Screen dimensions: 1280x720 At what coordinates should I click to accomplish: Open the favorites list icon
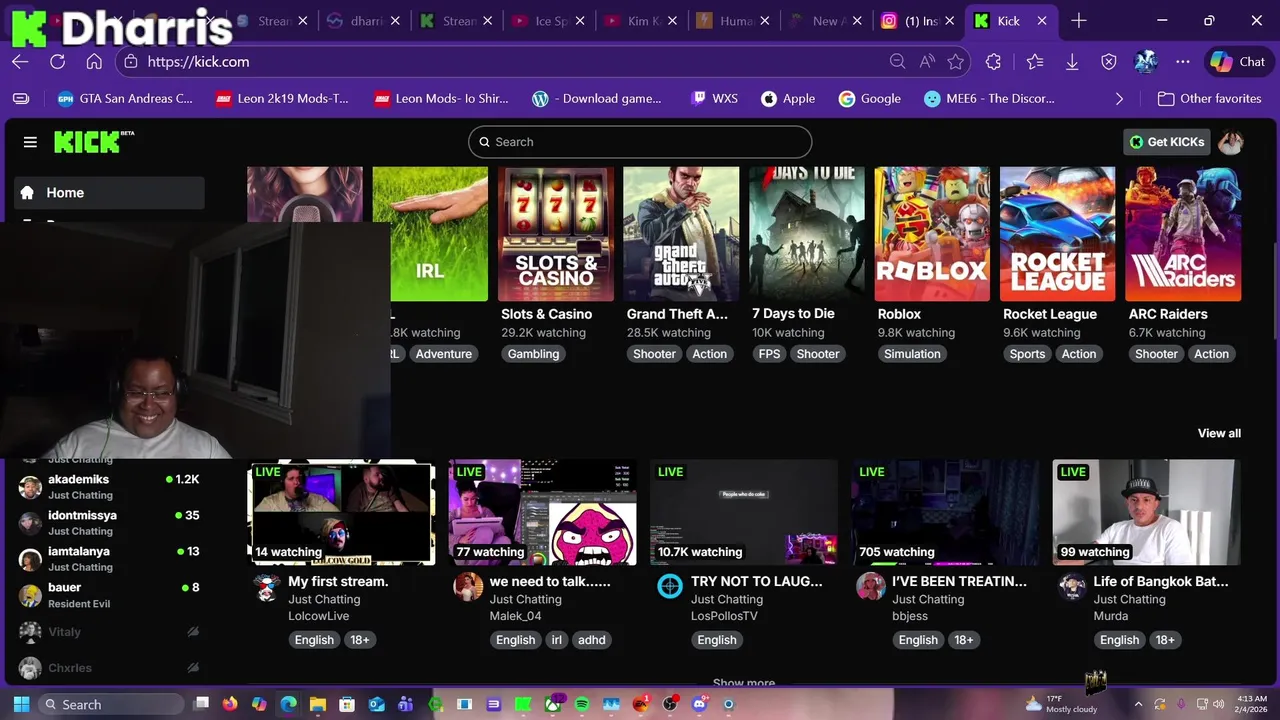[1035, 62]
